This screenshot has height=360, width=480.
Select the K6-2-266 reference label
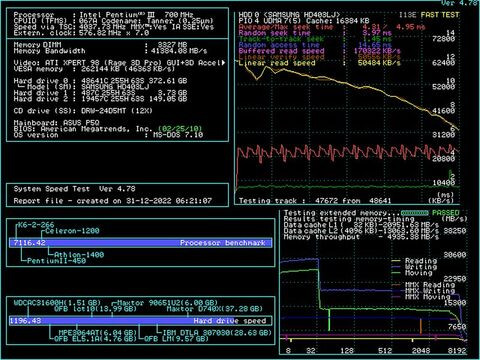(x=36, y=225)
